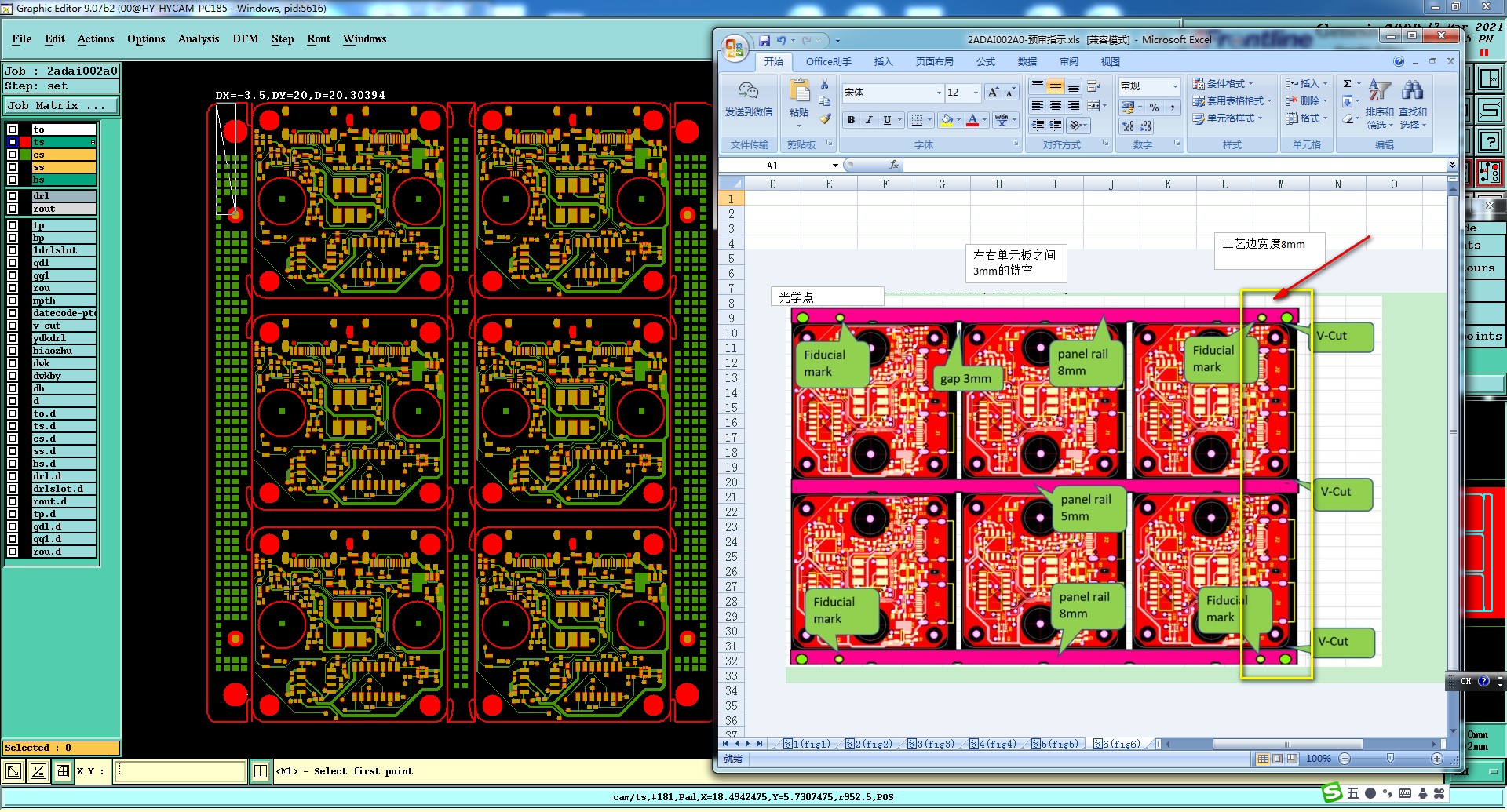Click the Decrease Font Size icon
Viewport: 1507px width, 812px height.
pos(1010,93)
